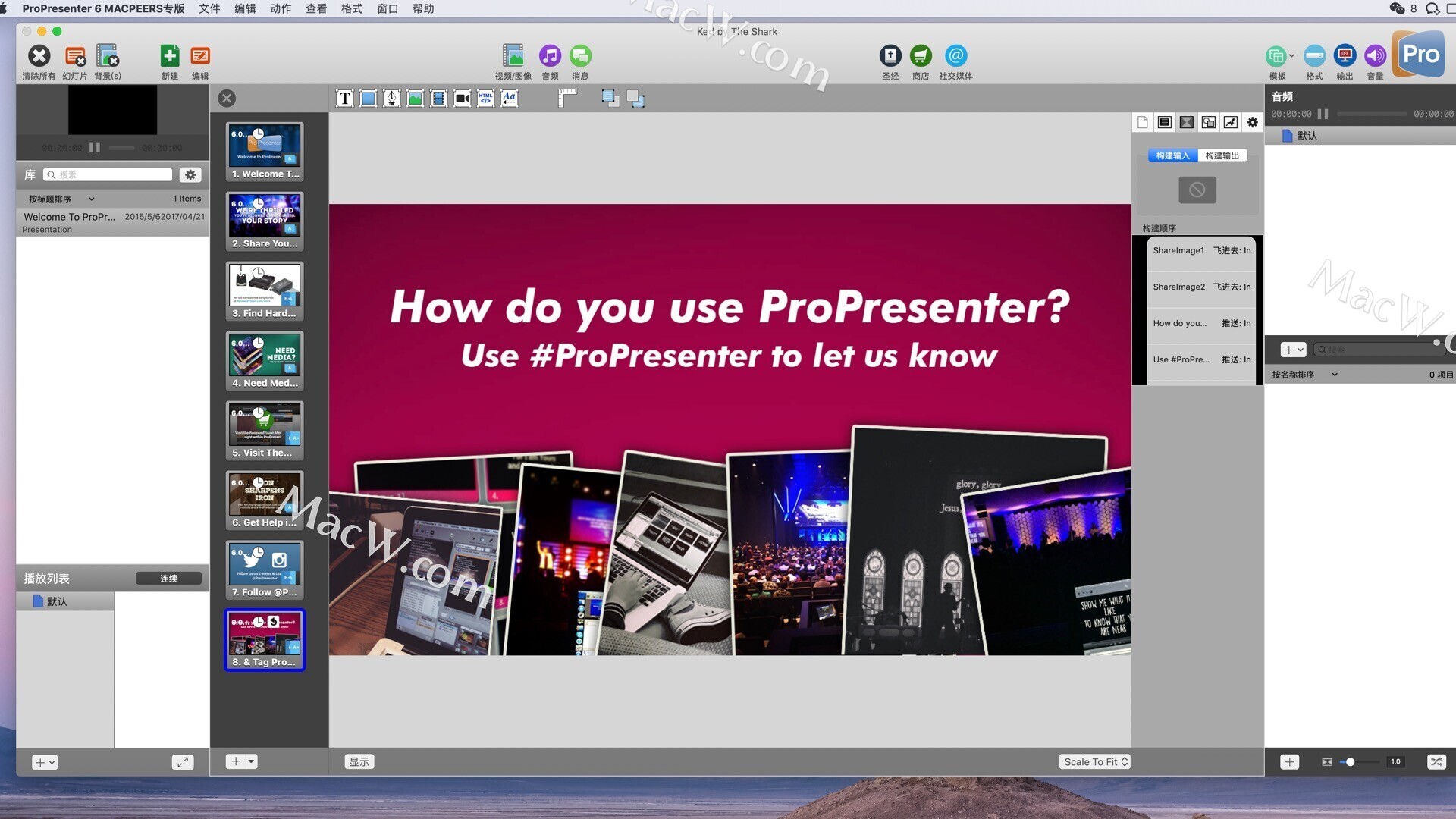Switch to 构建输入 build-in tab
This screenshot has width=1456, height=819.
coord(1172,155)
